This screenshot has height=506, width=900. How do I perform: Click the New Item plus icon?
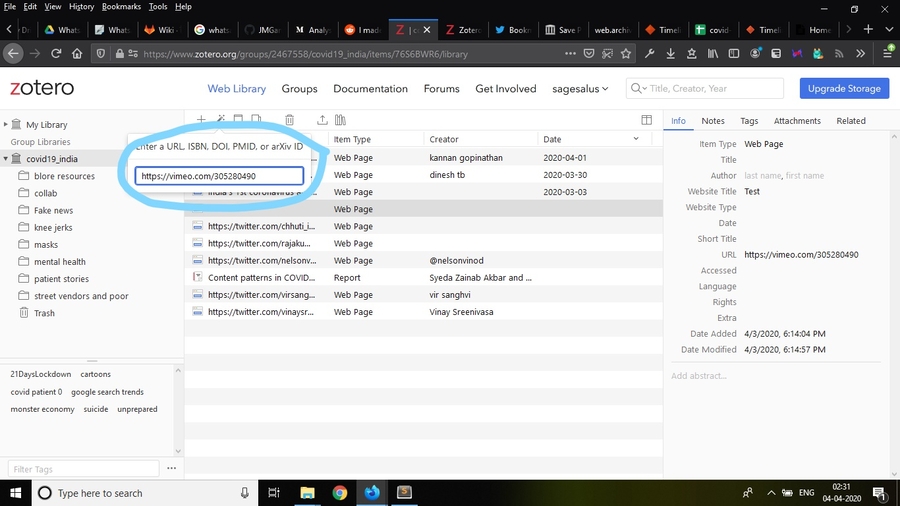201,120
